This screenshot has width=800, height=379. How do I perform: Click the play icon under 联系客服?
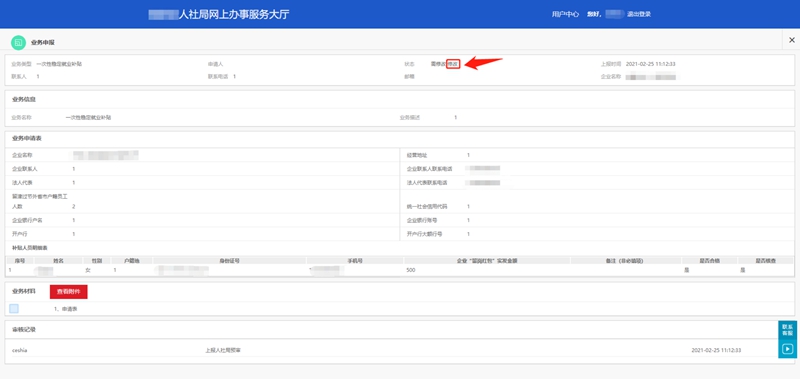coord(787,349)
